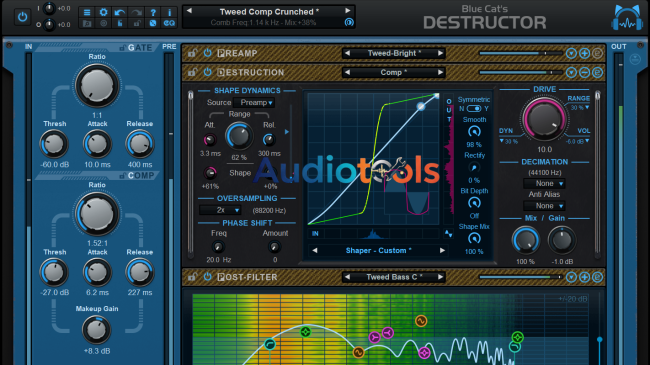Screen dimensions: 650x365
Task: Select next shaper after Shaper - Custom
Action: pos(442,251)
